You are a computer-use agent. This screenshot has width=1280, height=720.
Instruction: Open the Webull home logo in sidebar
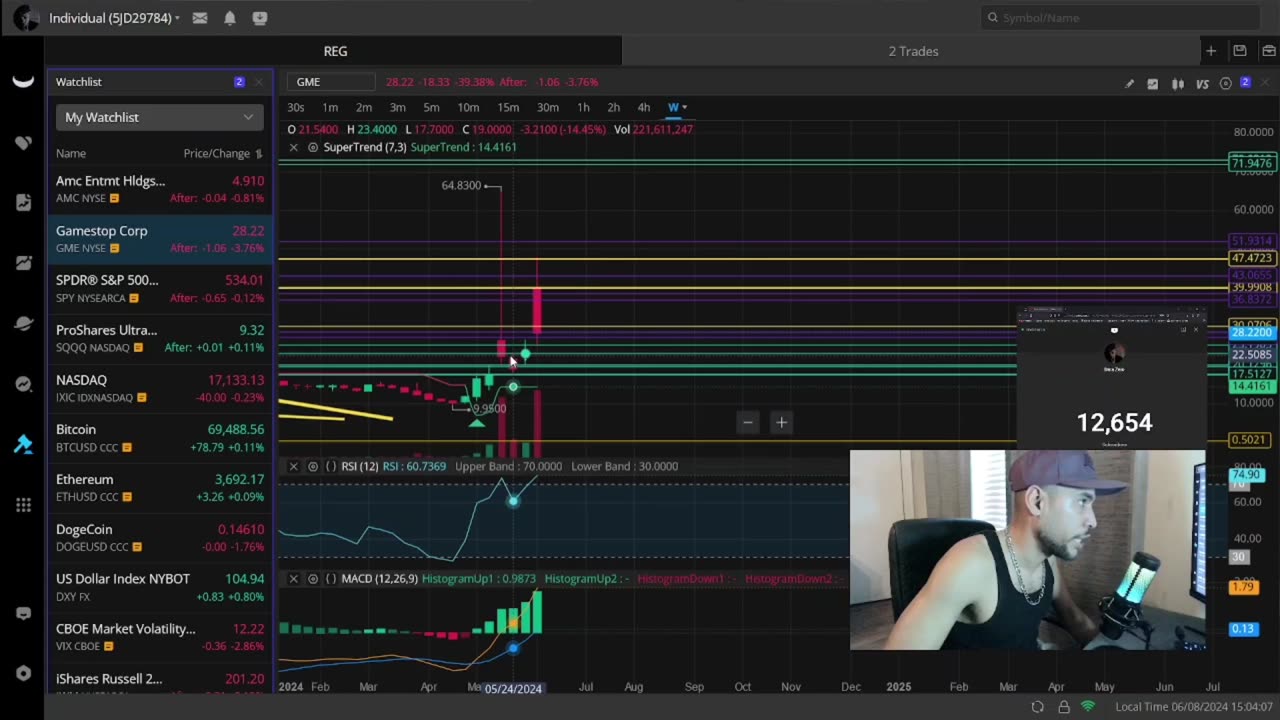23,82
